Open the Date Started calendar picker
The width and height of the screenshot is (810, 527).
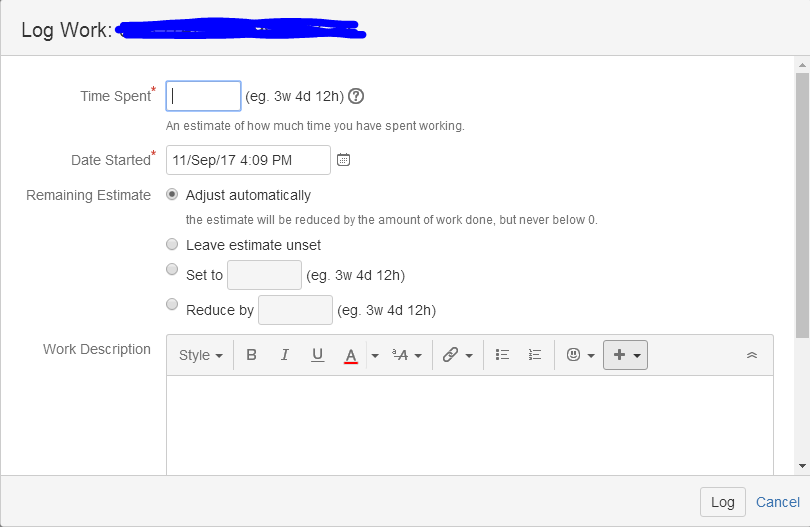tap(344, 160)
